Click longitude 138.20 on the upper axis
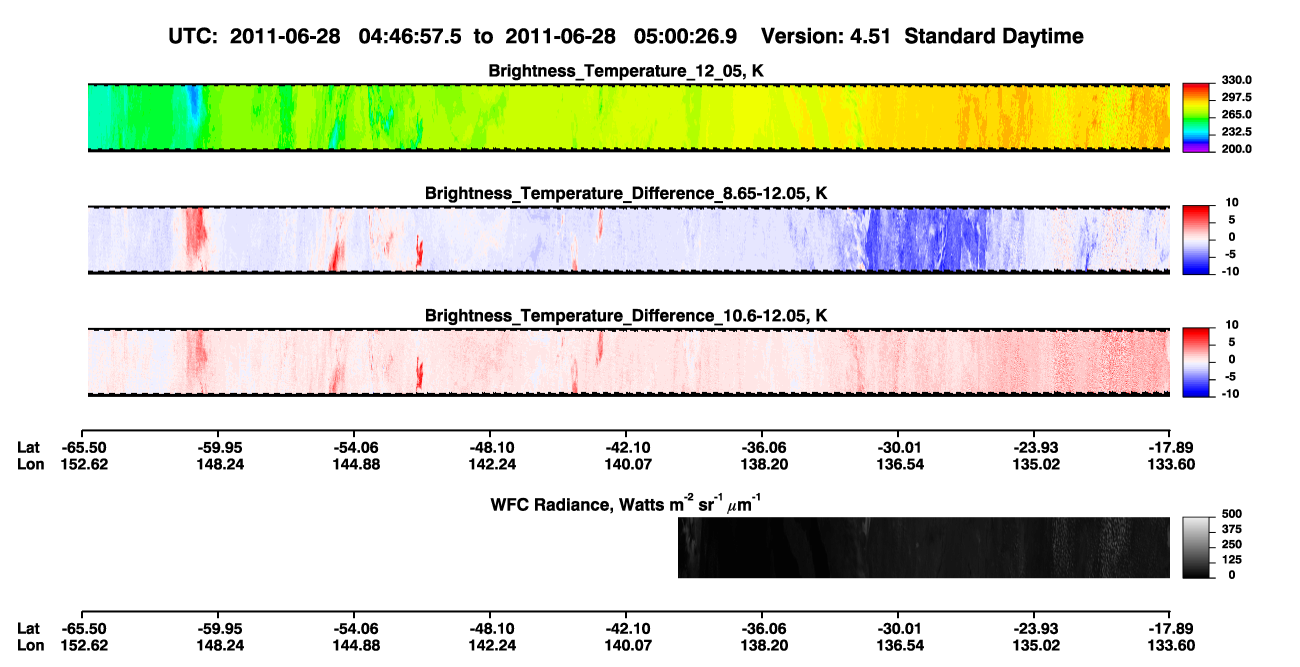 pyautogui.click(x=762, y=464)
